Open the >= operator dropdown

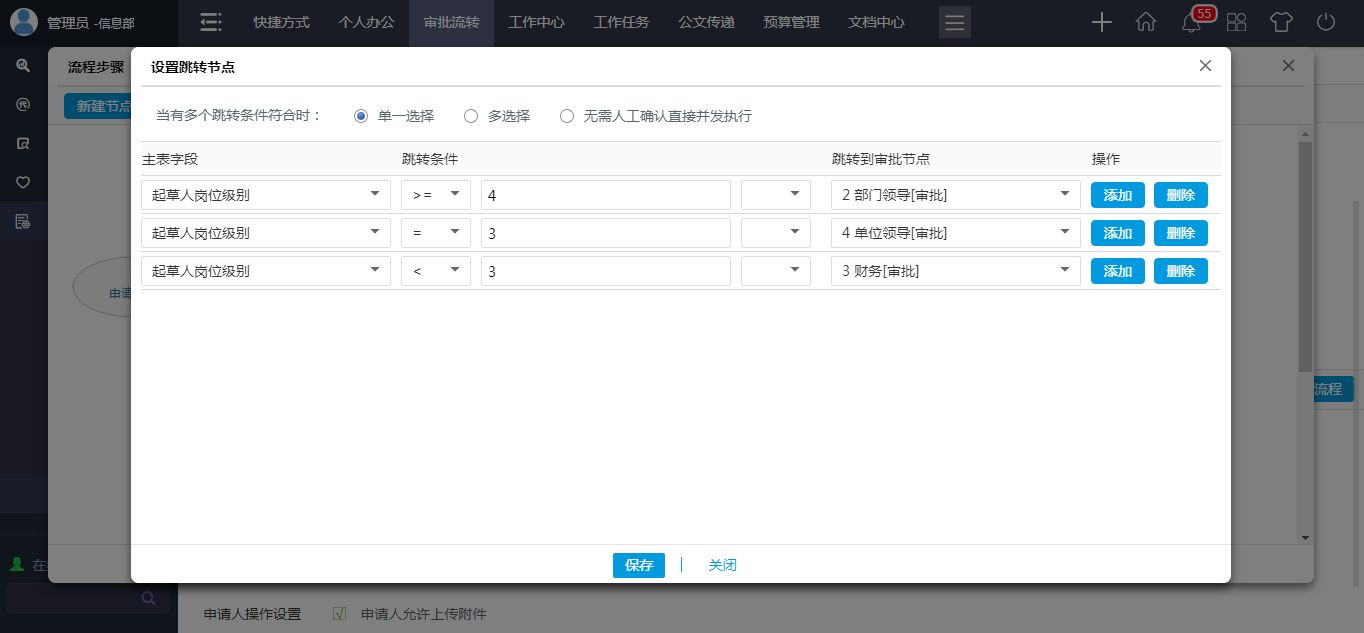(435, 195)
